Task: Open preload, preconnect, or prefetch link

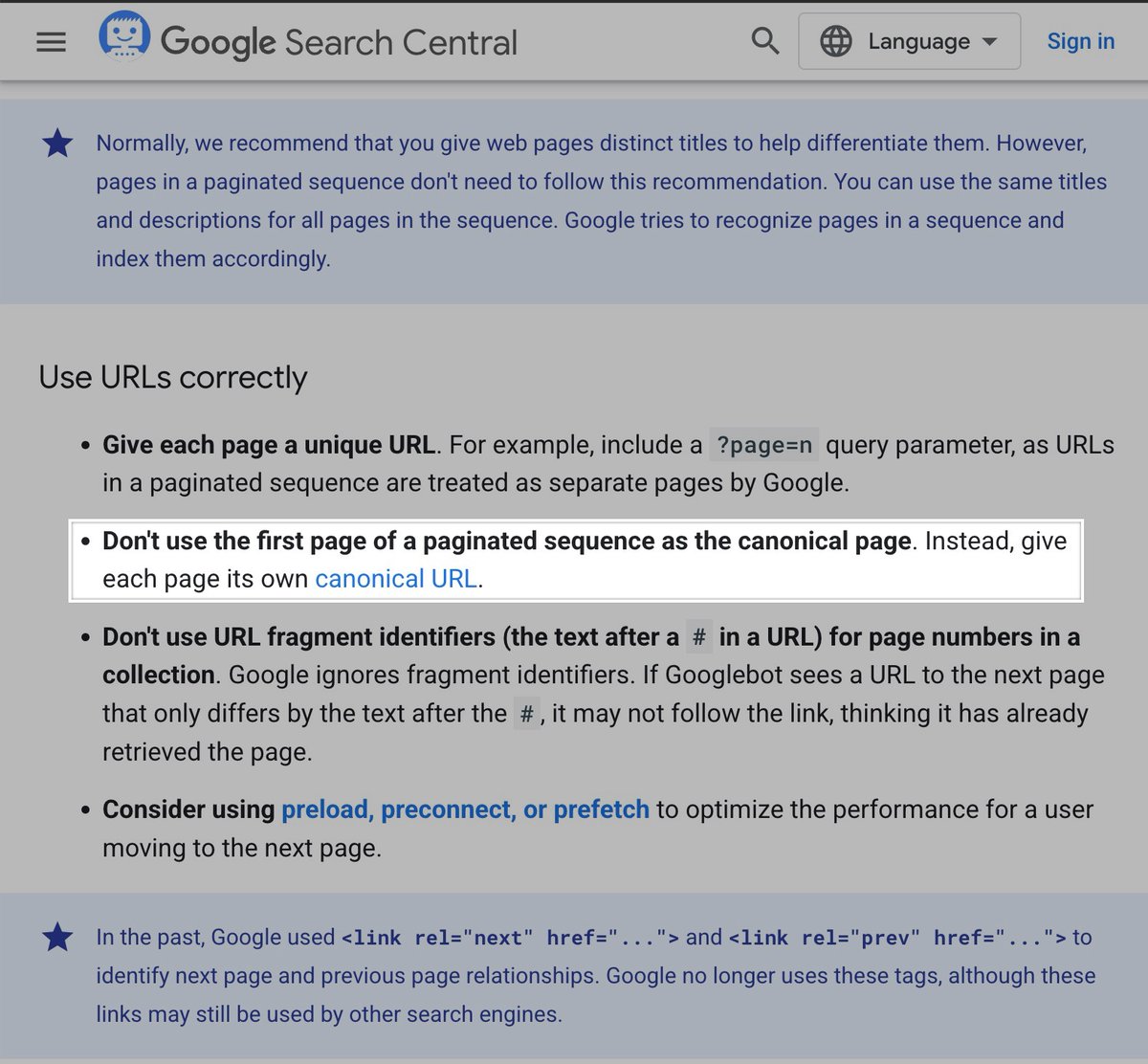Action: (x=465, y=809)
